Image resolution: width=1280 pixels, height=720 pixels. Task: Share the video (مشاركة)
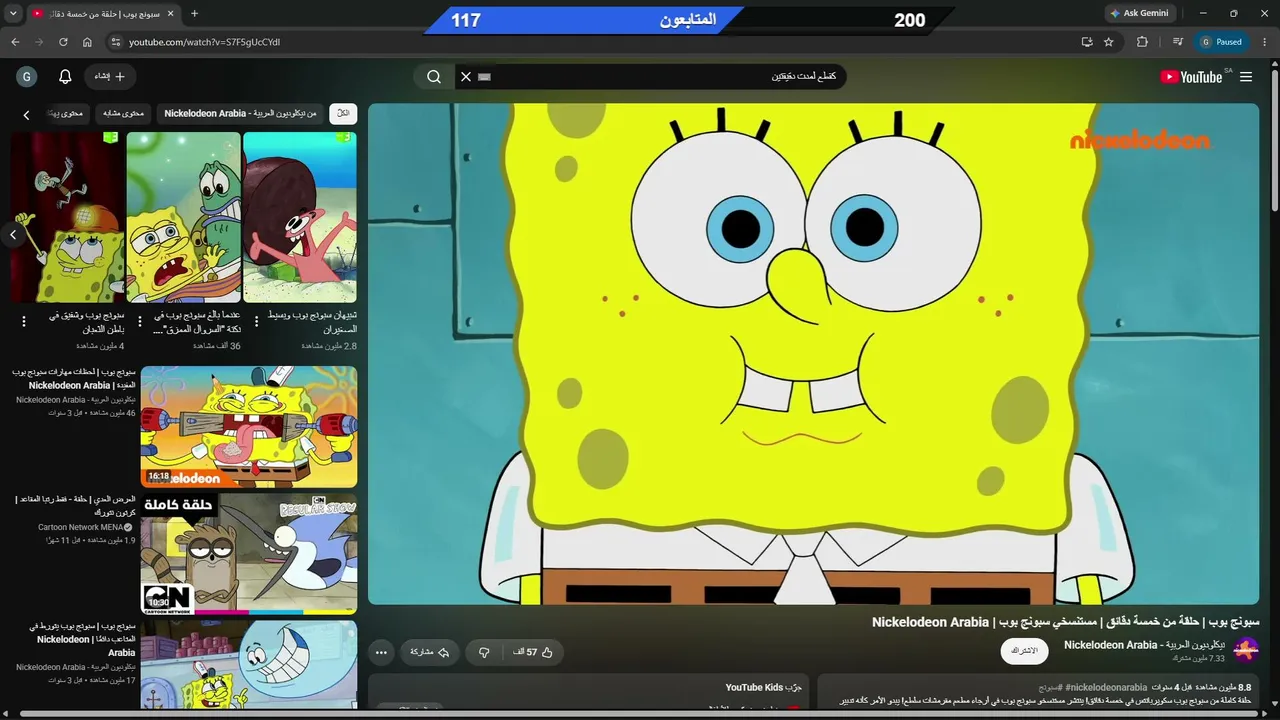430,652
